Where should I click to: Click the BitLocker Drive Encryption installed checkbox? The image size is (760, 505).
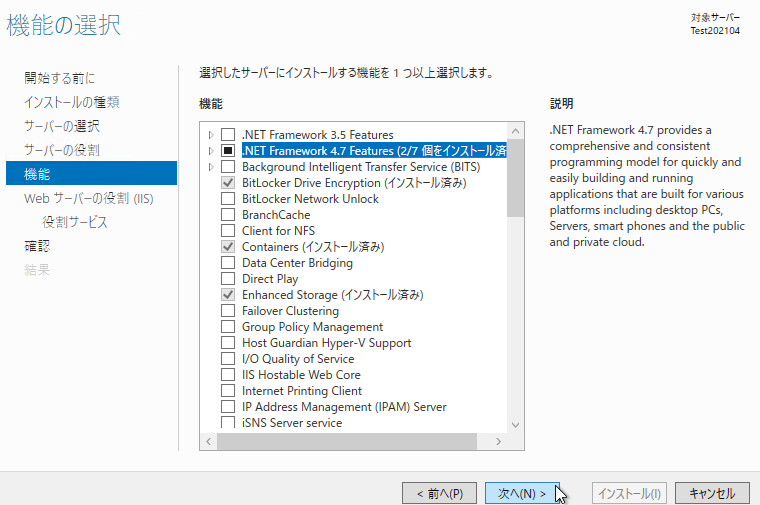point(228,182)
